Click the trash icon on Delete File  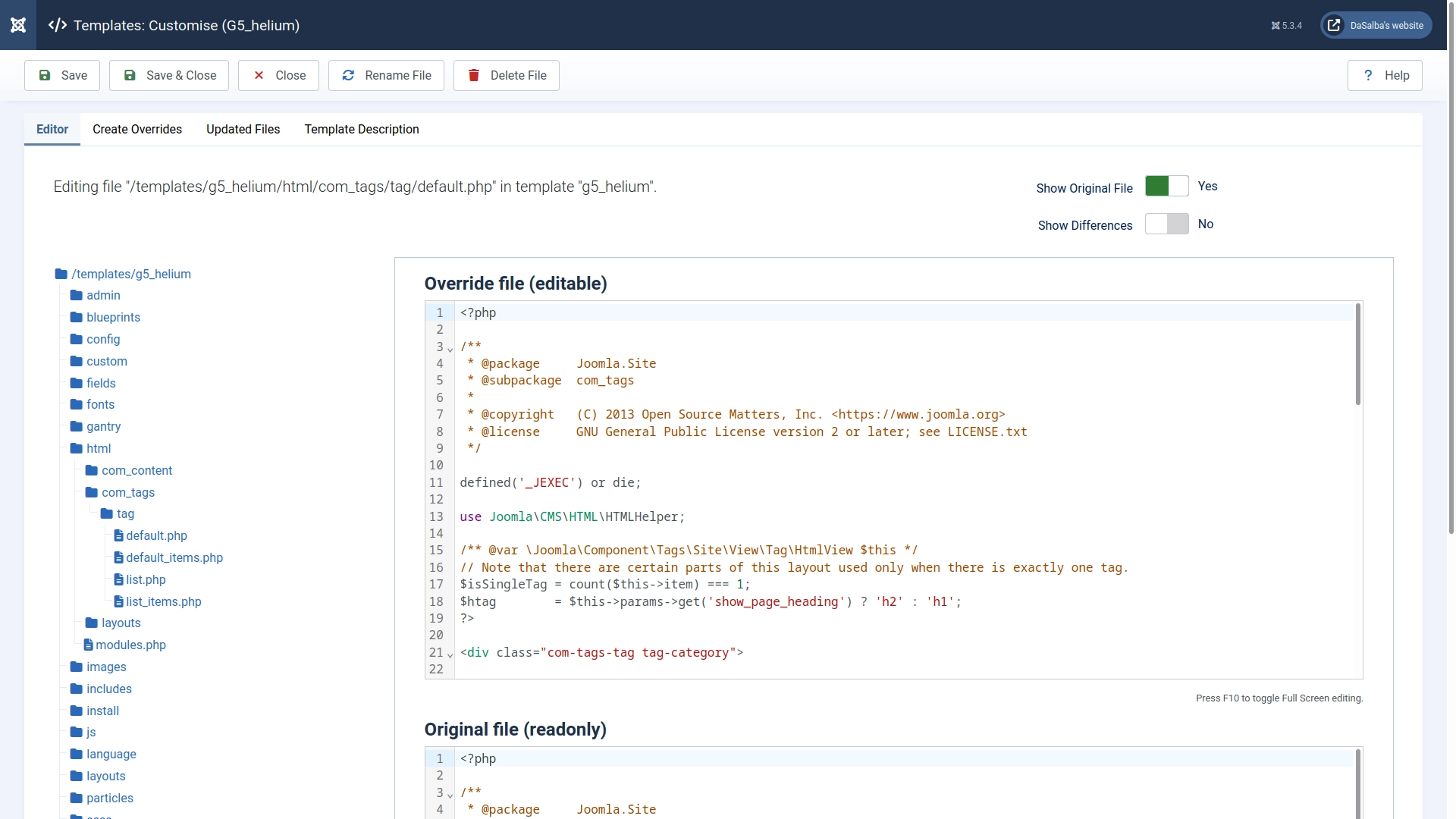click(474, 75)
